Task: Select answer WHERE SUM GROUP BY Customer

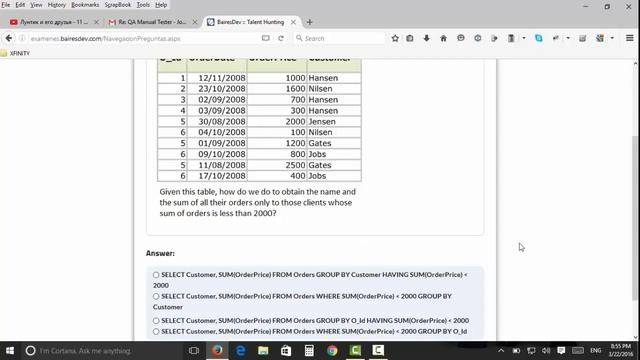Action: click(x=156, y=296)
